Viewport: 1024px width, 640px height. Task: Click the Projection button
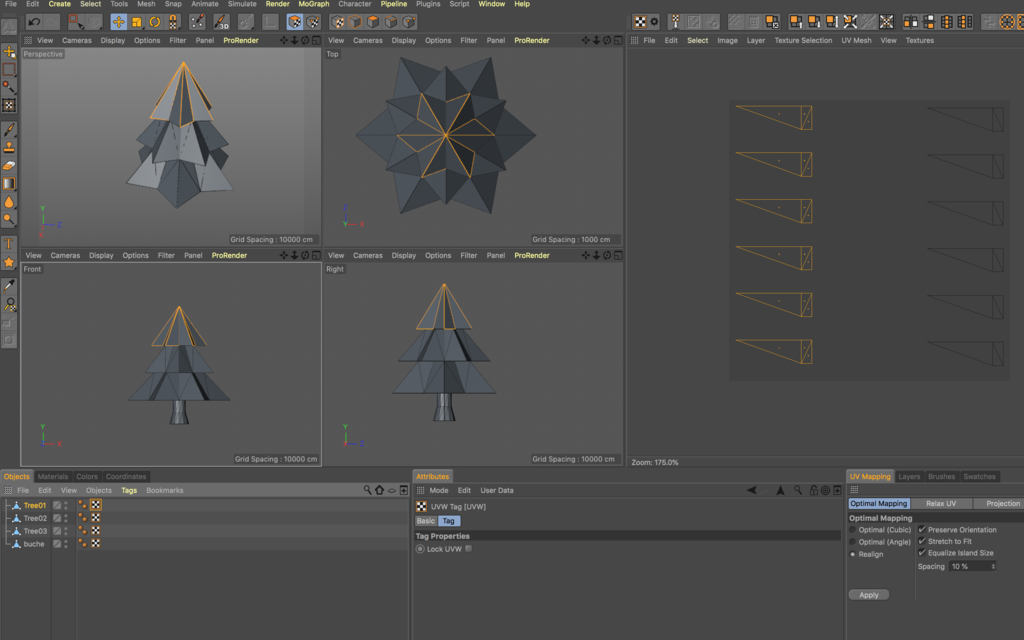click(x=999, y=504)
